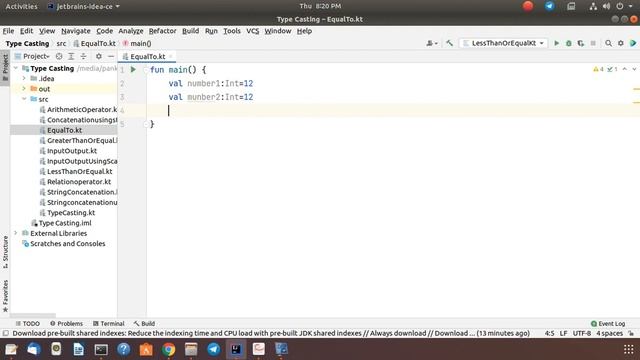Image resolution: width=640 pixels, height=360 pixels.
Task: Open the Refactor menu
Action: (x=162, y=31)
